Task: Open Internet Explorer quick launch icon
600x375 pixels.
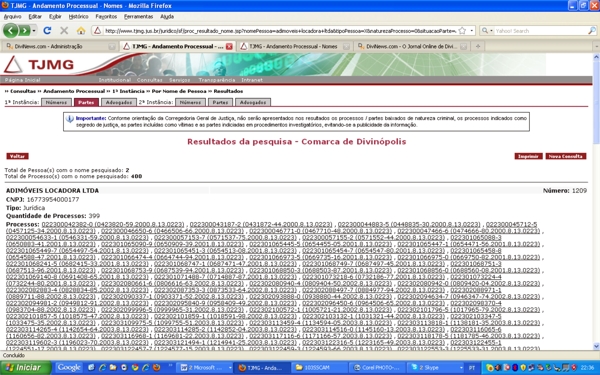Action: [x=102, y=367]
